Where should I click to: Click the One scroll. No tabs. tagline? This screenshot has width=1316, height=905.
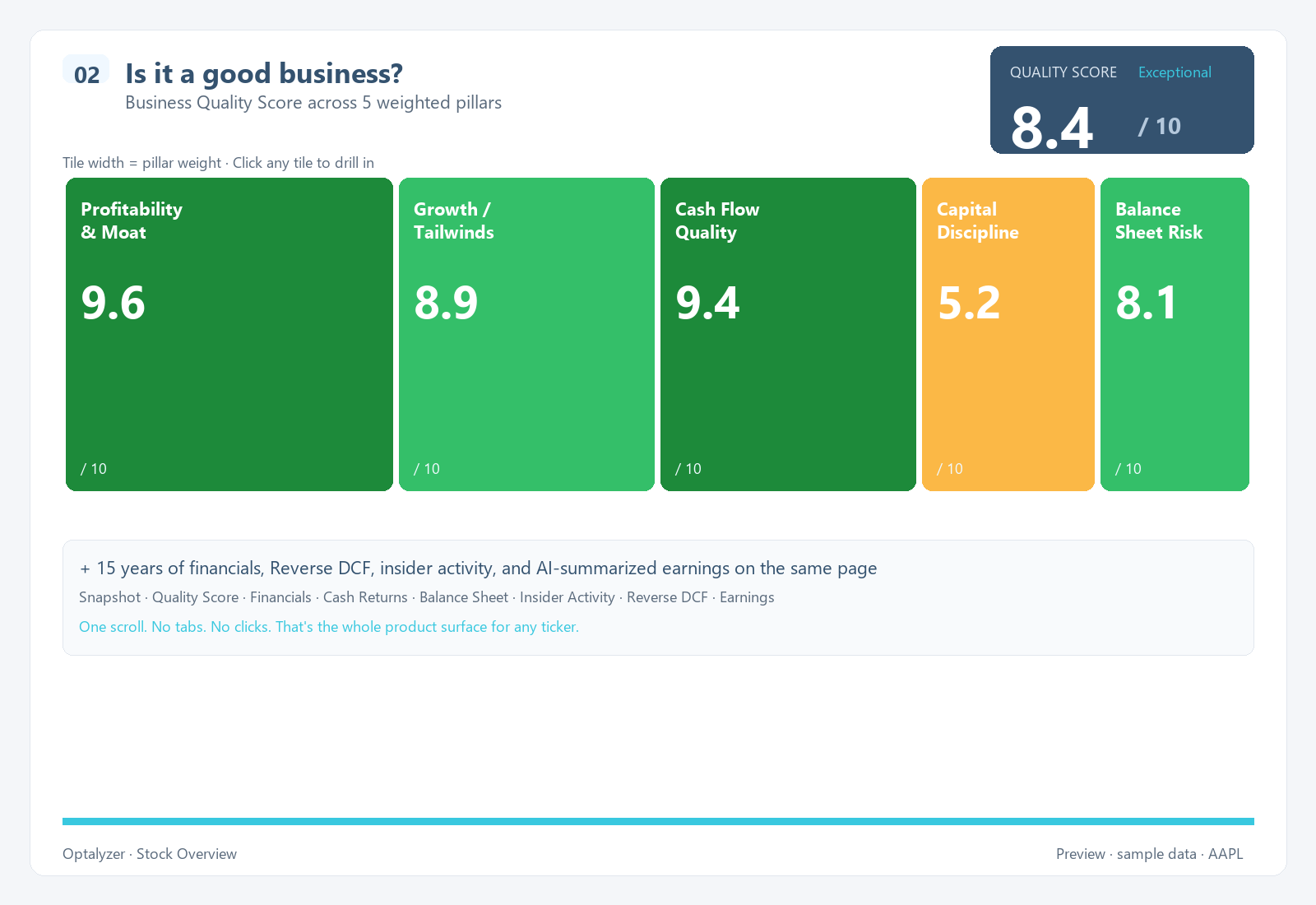tap(329, 627)
